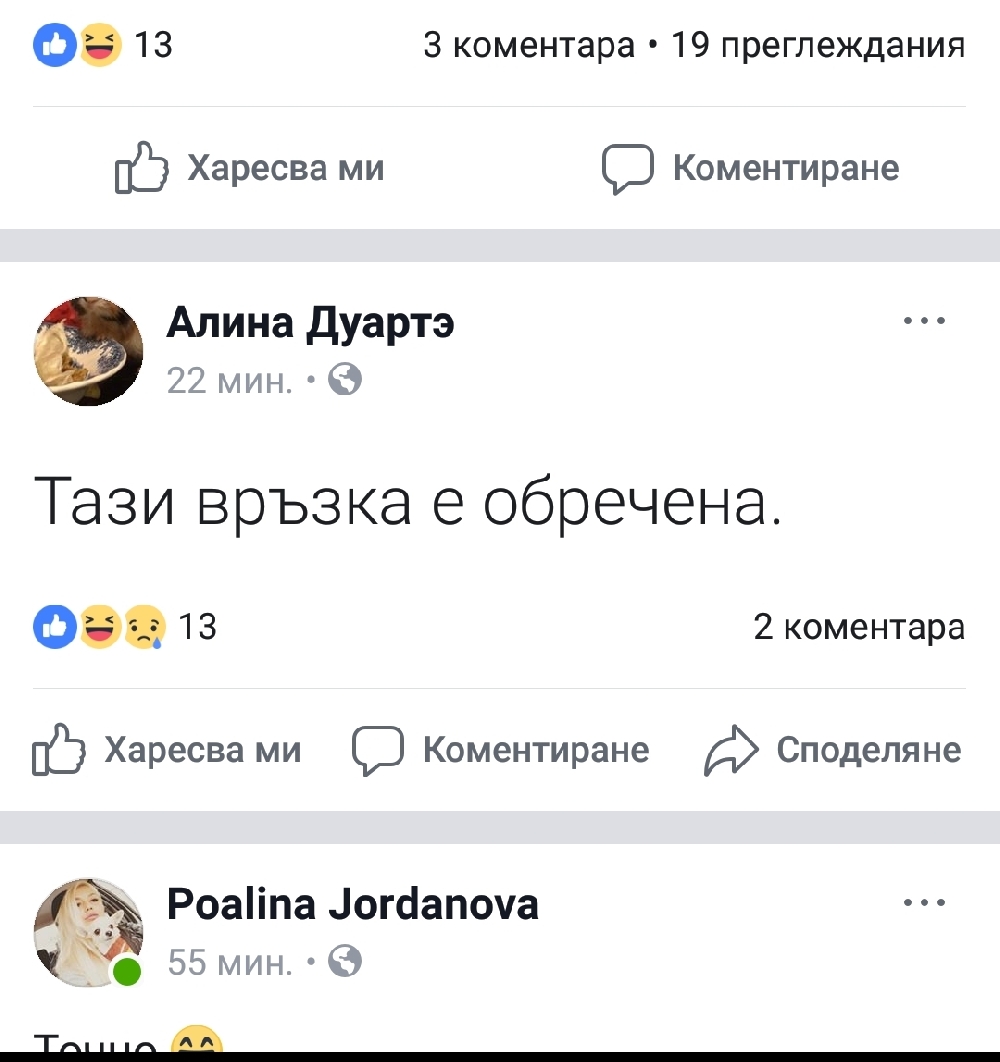The image size is (1000, 1062).
Task: Open Poalina Jordanova's profile name
Action: [x=352, y=905]
